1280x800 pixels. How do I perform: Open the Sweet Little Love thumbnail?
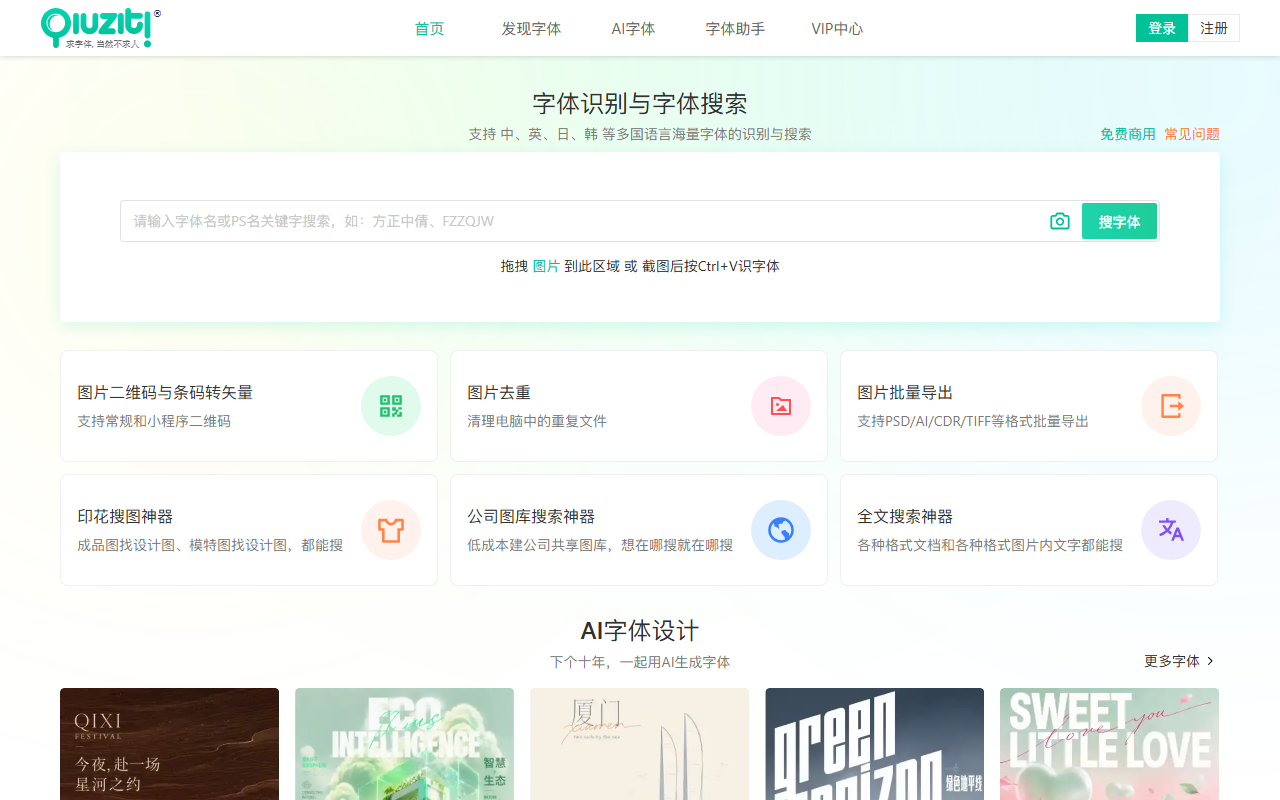pos(1109,744)
